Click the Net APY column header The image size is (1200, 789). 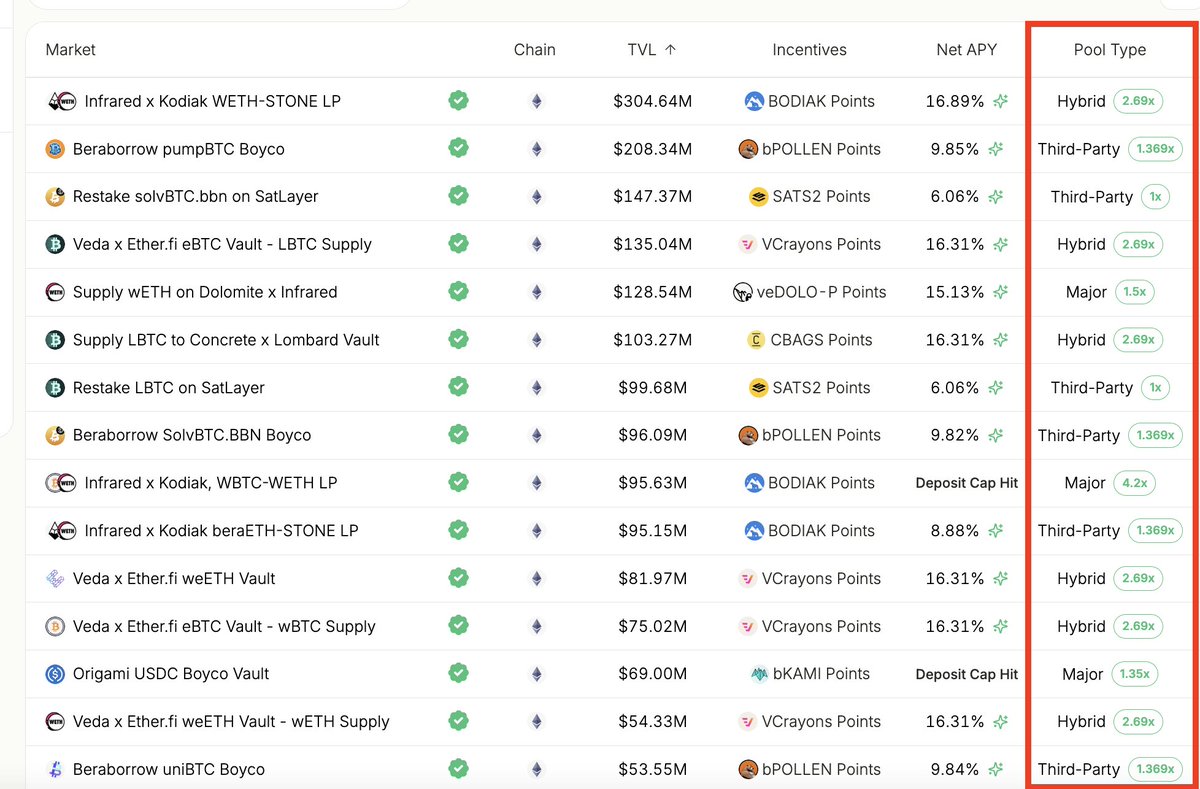coord(966,49)
